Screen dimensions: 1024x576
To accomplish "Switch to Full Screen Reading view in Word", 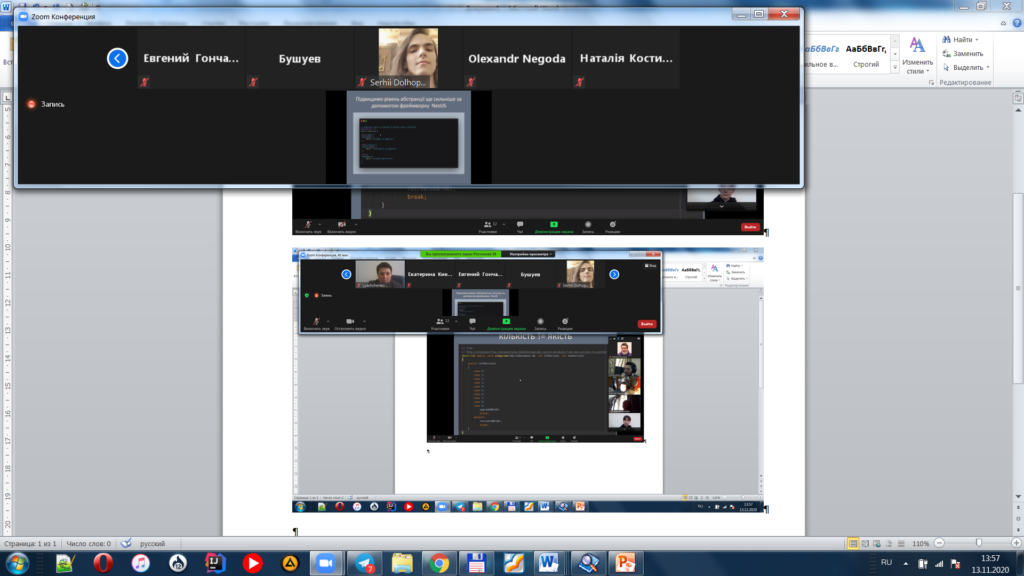I will 865,543.
